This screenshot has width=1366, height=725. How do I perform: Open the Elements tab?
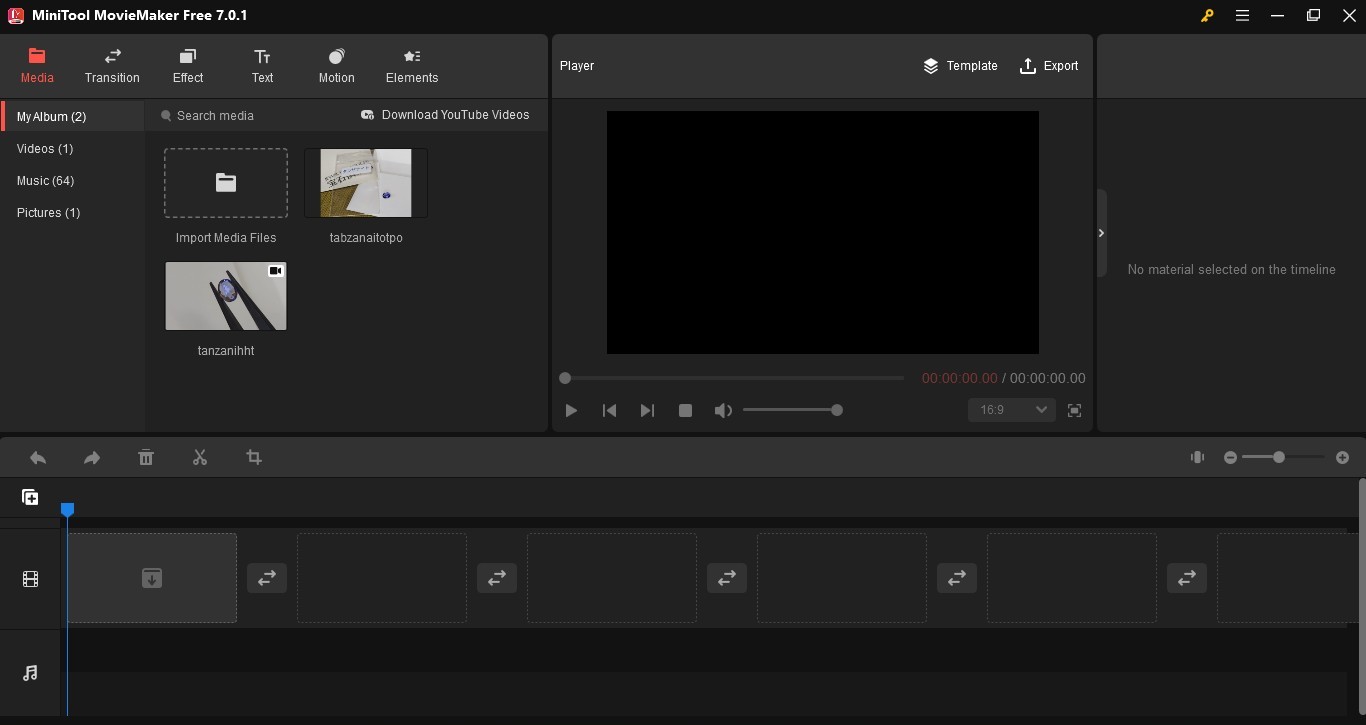412,66
